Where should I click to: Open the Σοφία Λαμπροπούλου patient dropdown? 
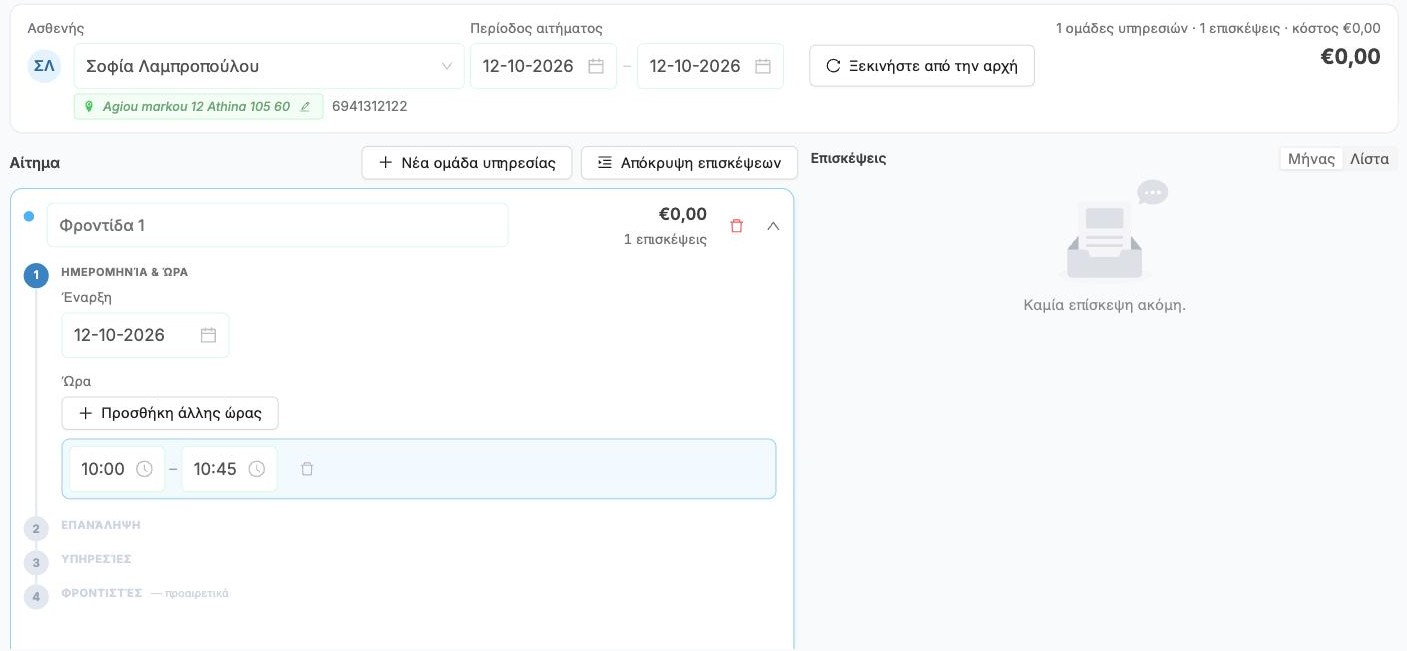(x=269, y=66)
